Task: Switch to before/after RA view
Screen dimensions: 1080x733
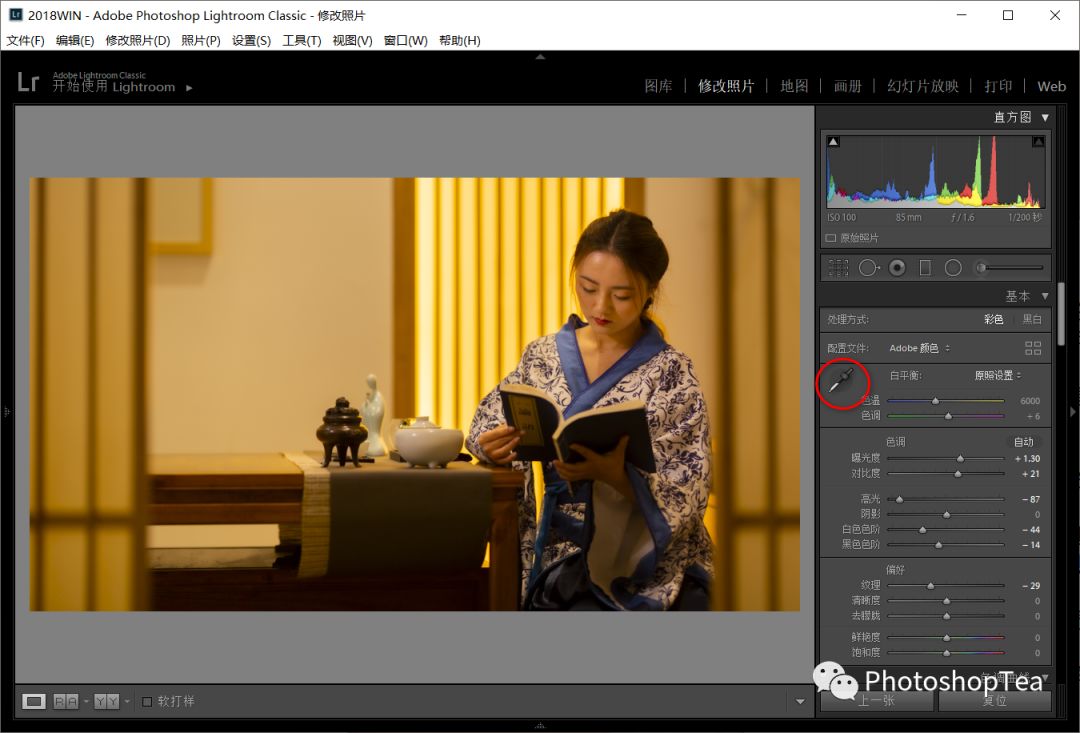Action: point(66,701)
